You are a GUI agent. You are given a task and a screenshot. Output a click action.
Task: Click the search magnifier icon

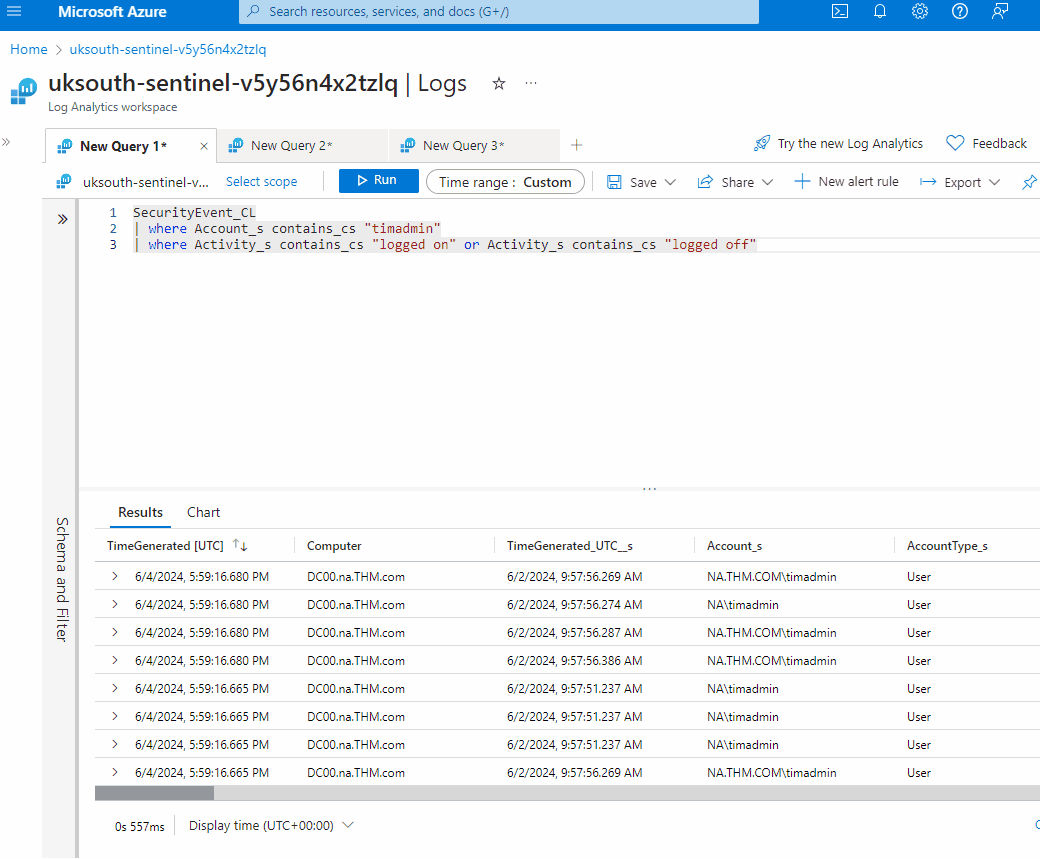click(253, 11)
